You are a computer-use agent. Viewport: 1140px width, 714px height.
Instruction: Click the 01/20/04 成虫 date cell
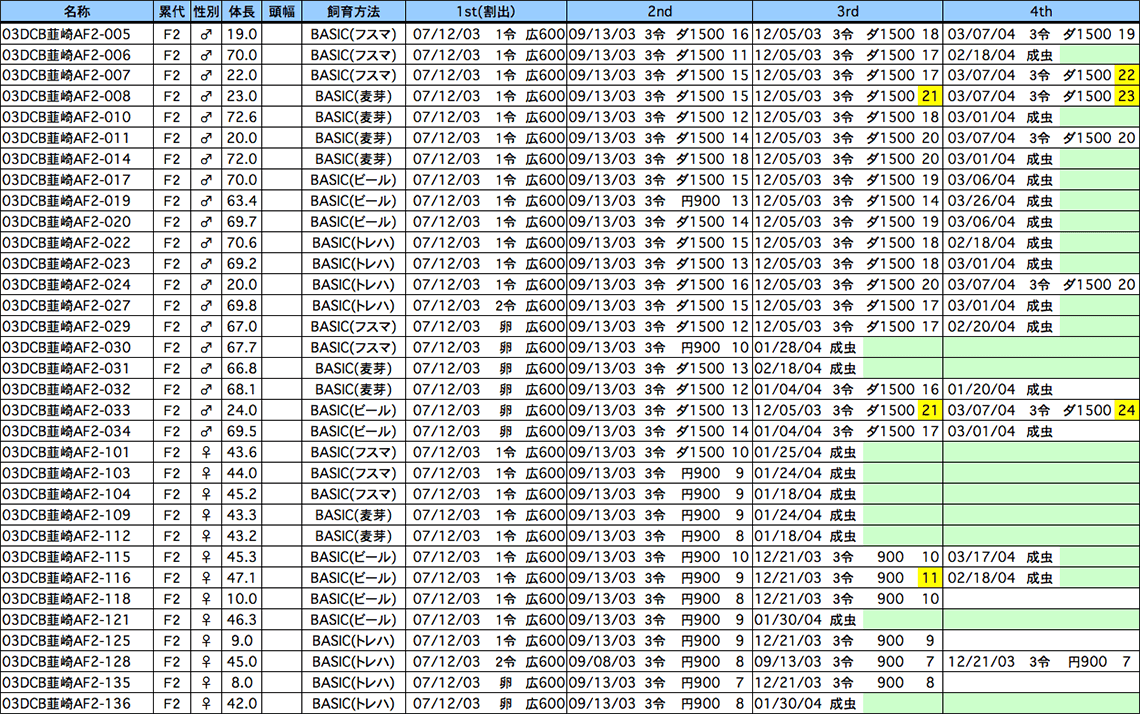[x=999, y=390]
